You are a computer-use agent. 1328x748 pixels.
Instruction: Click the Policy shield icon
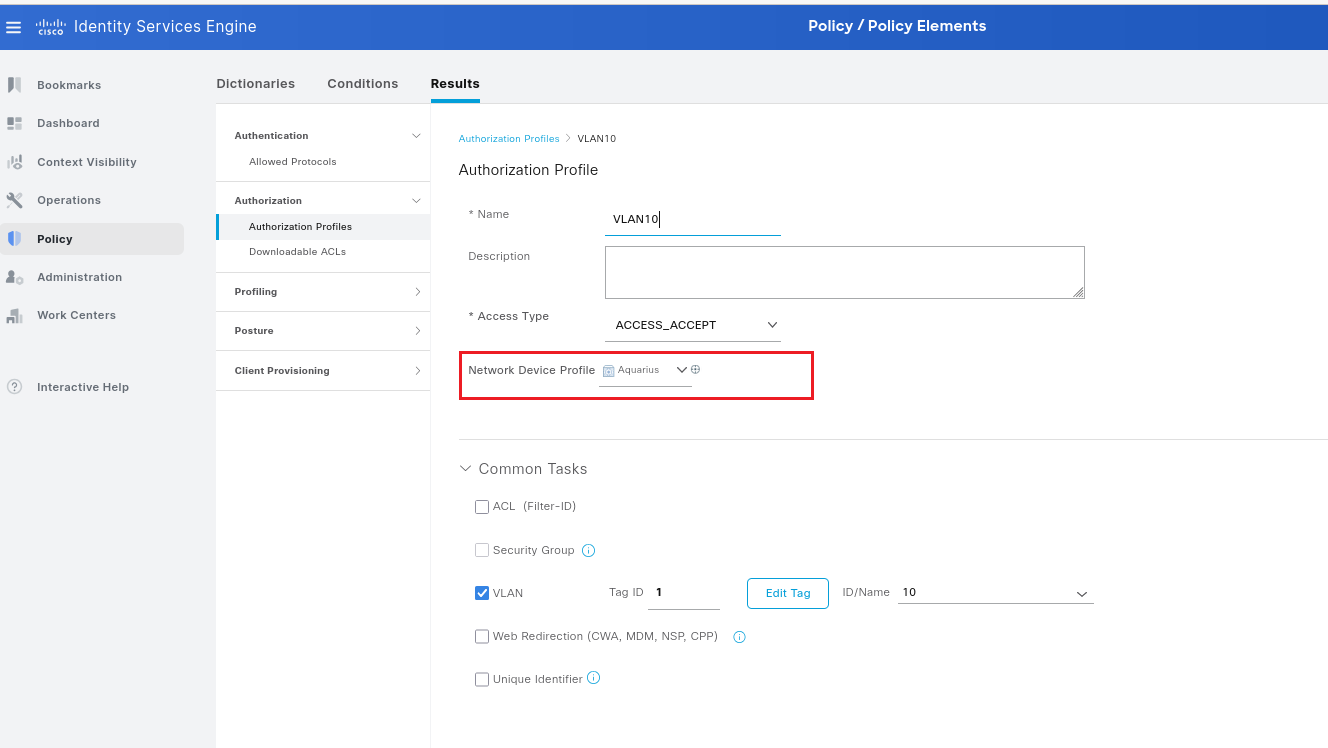click(14, 239)
